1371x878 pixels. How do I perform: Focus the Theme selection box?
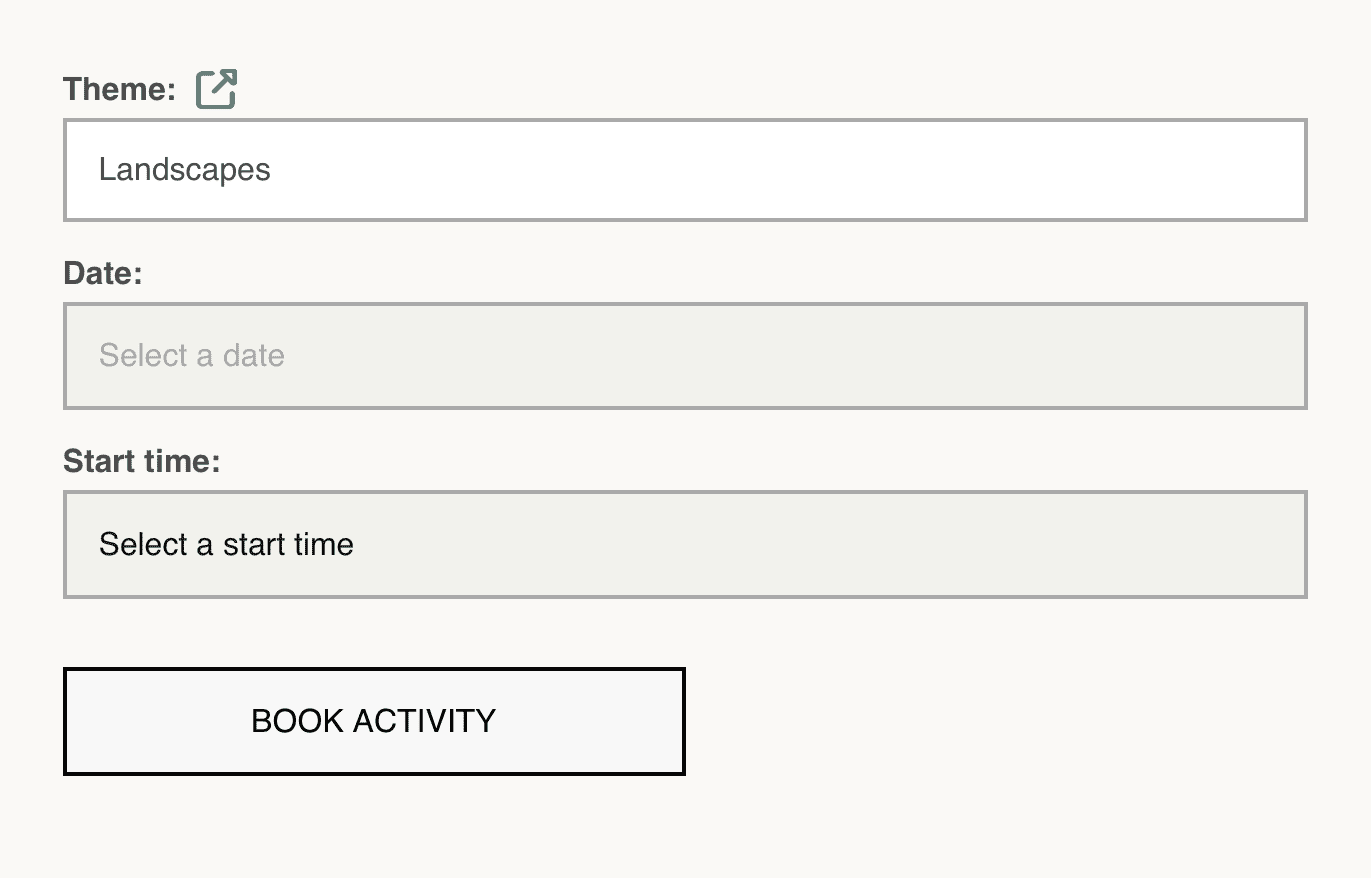tap(685, 170)
